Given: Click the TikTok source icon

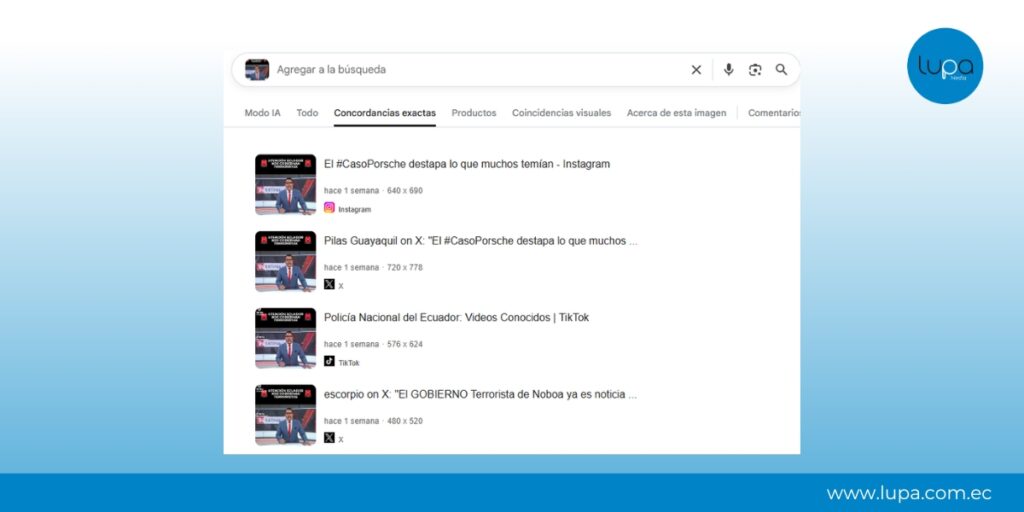Looking at the screenshot, I should click(x=329, y=362).
